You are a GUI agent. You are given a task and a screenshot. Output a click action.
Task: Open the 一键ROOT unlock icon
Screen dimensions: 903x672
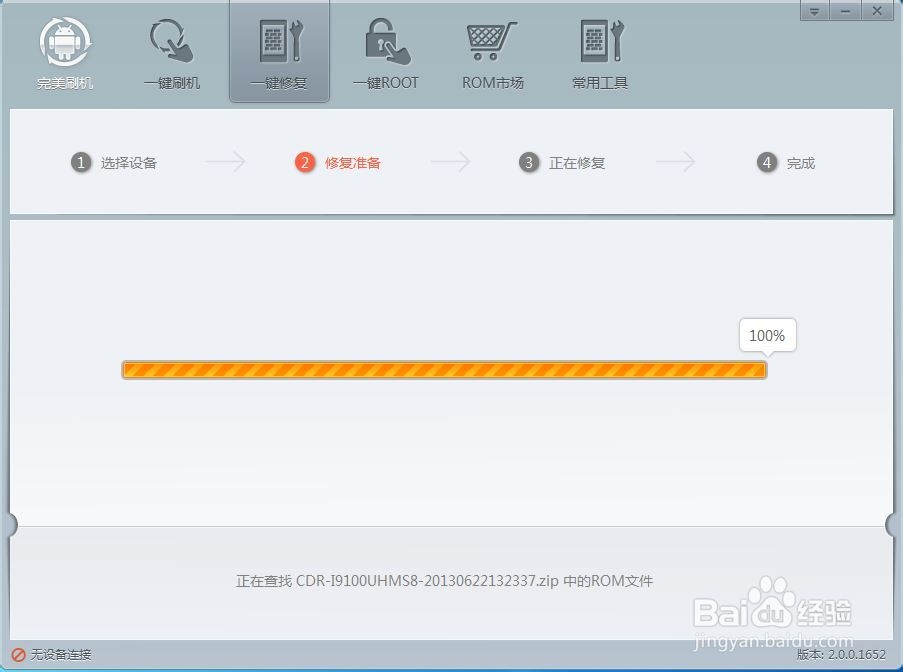pyautogui.click(x=387, y=41)
